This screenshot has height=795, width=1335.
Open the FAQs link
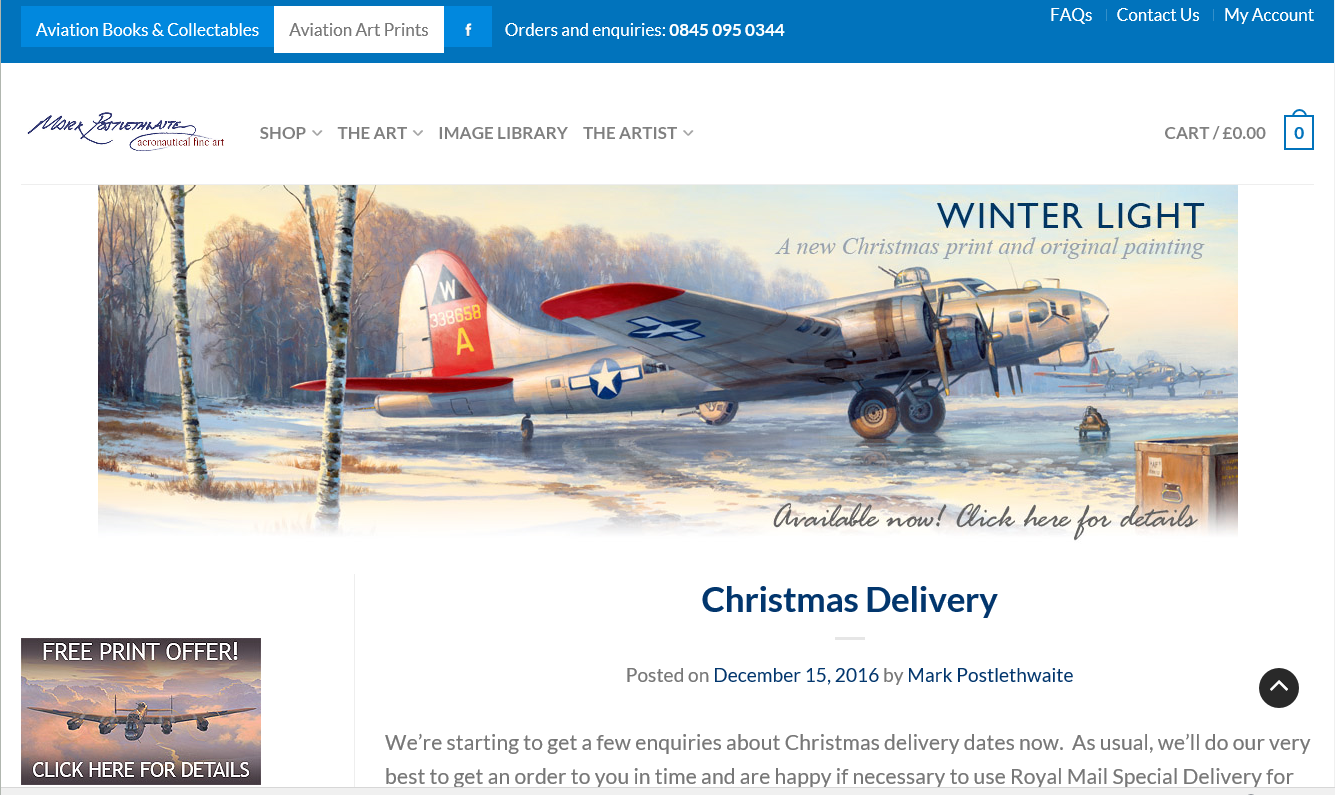[x=1071, y=15]
